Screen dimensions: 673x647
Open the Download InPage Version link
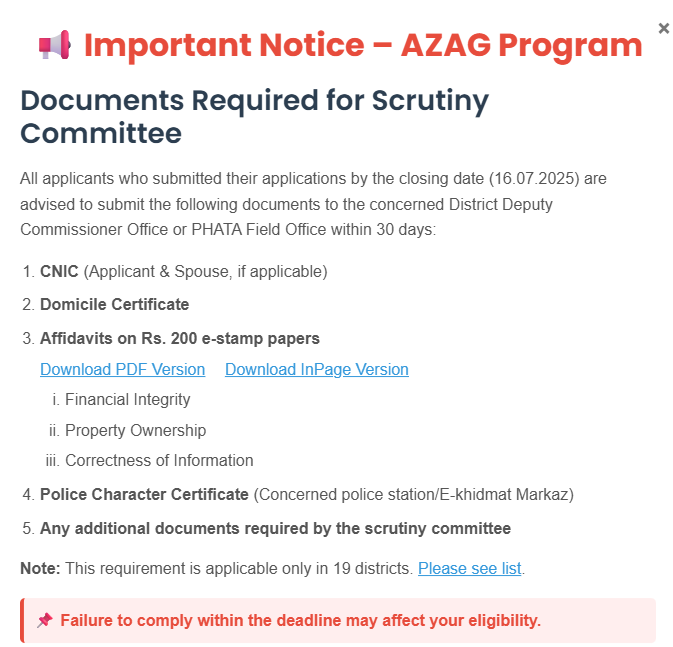click(316, 370)
